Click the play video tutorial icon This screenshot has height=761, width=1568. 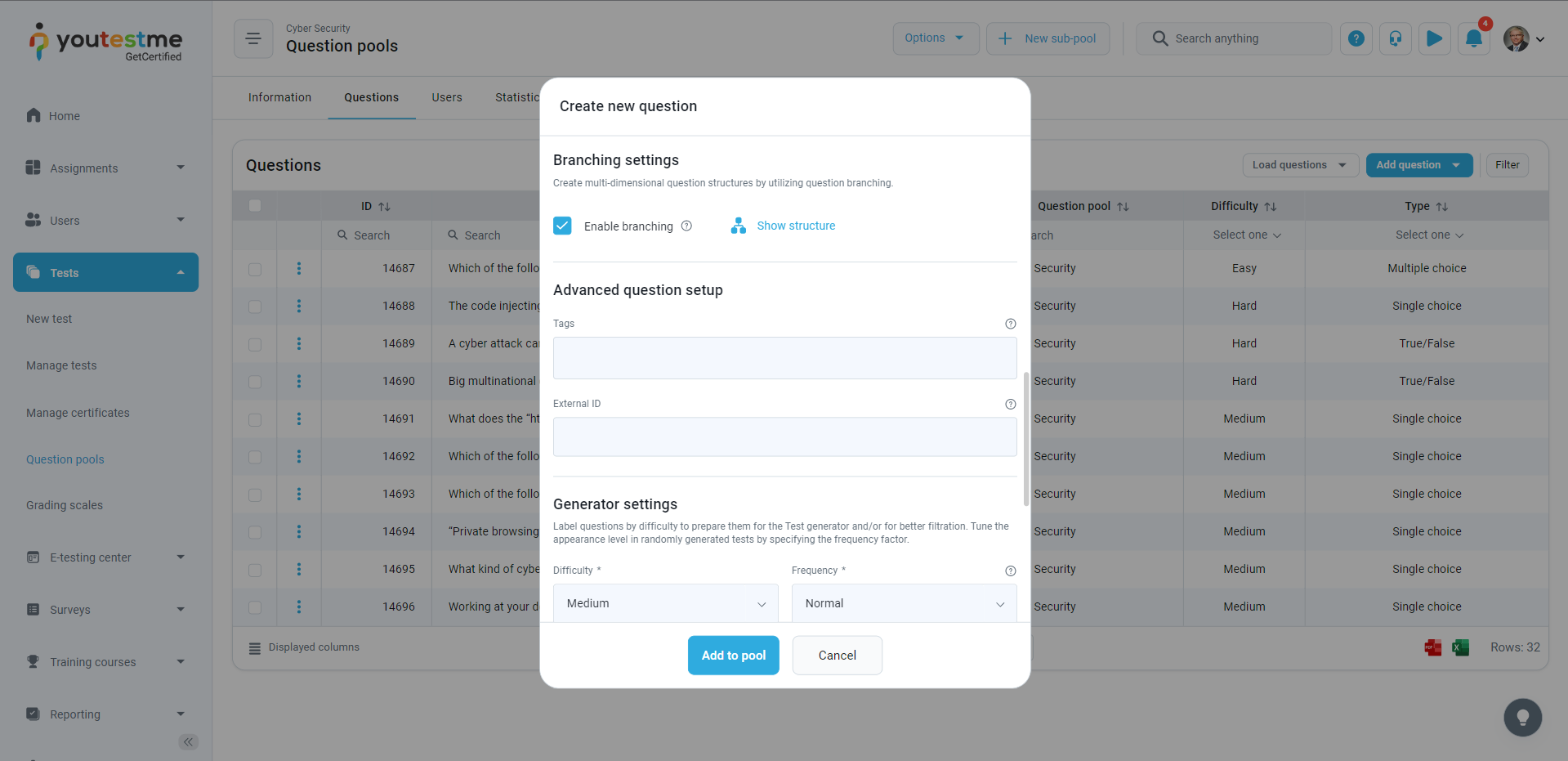coord(1434,38)
